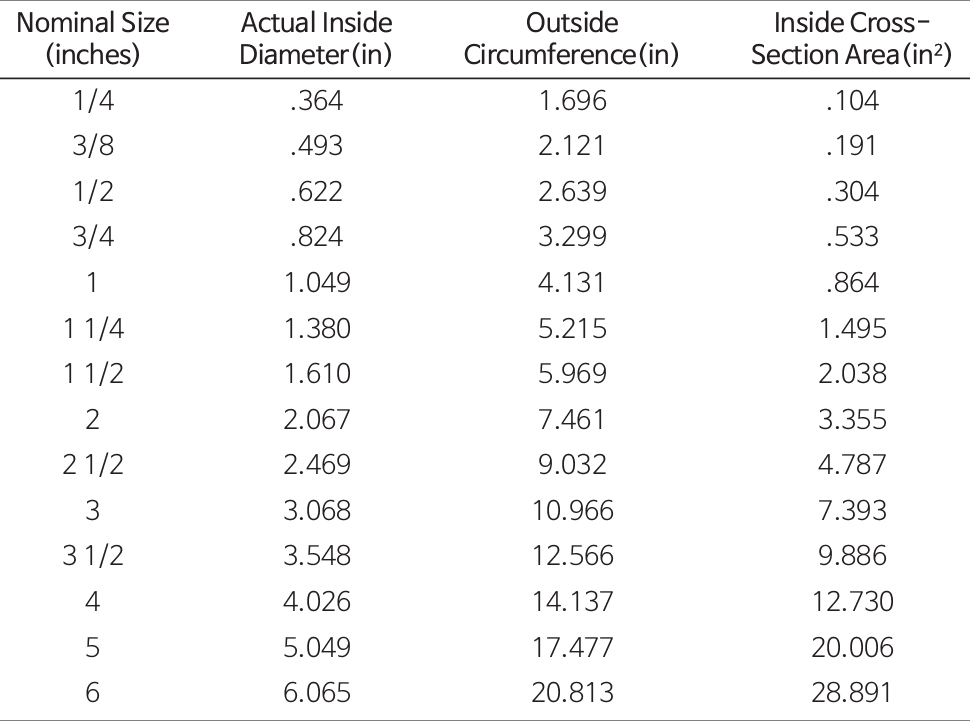
Task: Click the 17.477 outside circumference cell
Action: pos(571,647)
